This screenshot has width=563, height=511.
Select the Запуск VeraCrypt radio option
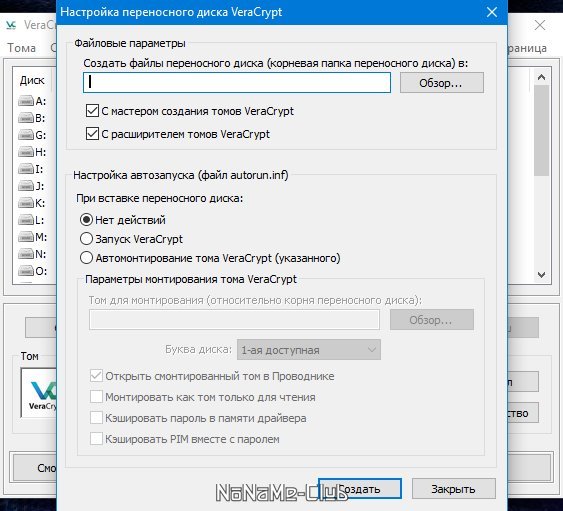pos(86,239)
